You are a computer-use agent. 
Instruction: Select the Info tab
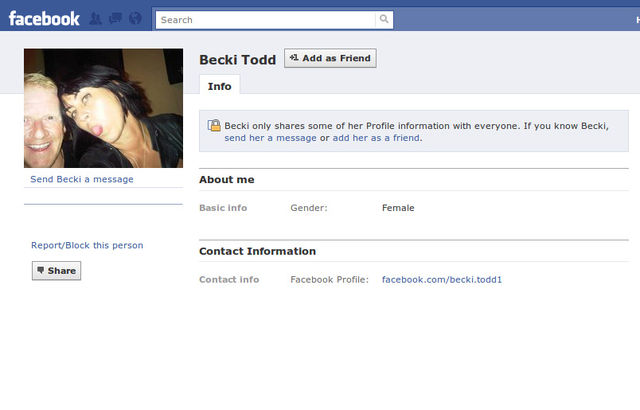point(219,86)
